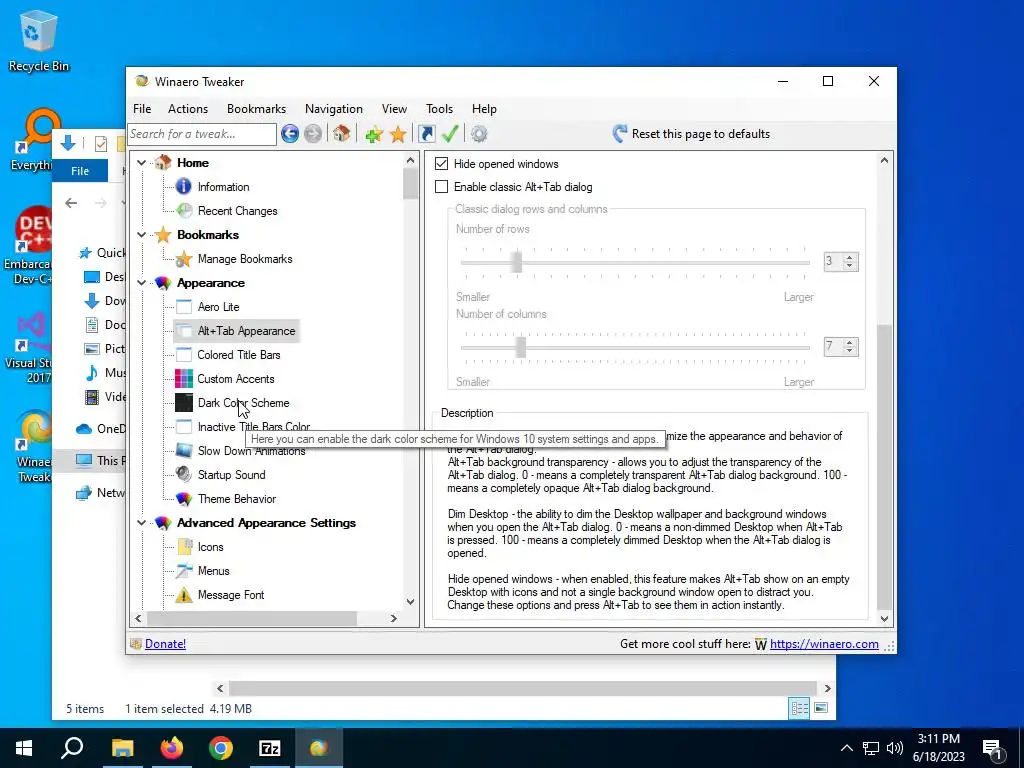Screen dimensions: 1024x768
Task: Select Menus under Advanced Appearance Settings
Action: pyautogui.click(x=213, y=571)
